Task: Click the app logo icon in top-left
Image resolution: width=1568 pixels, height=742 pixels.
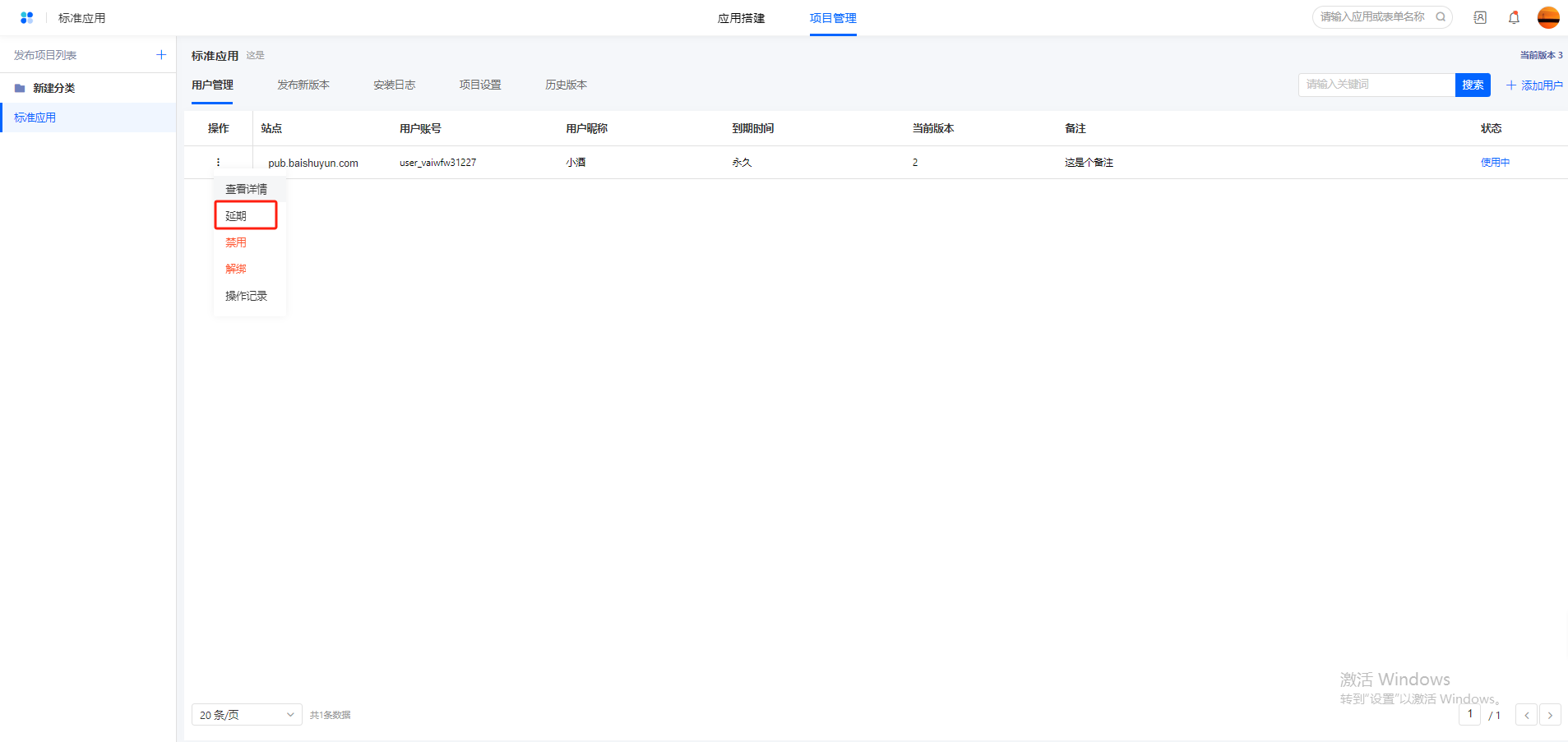Action: pyautogui.click(x=26, y=17)
